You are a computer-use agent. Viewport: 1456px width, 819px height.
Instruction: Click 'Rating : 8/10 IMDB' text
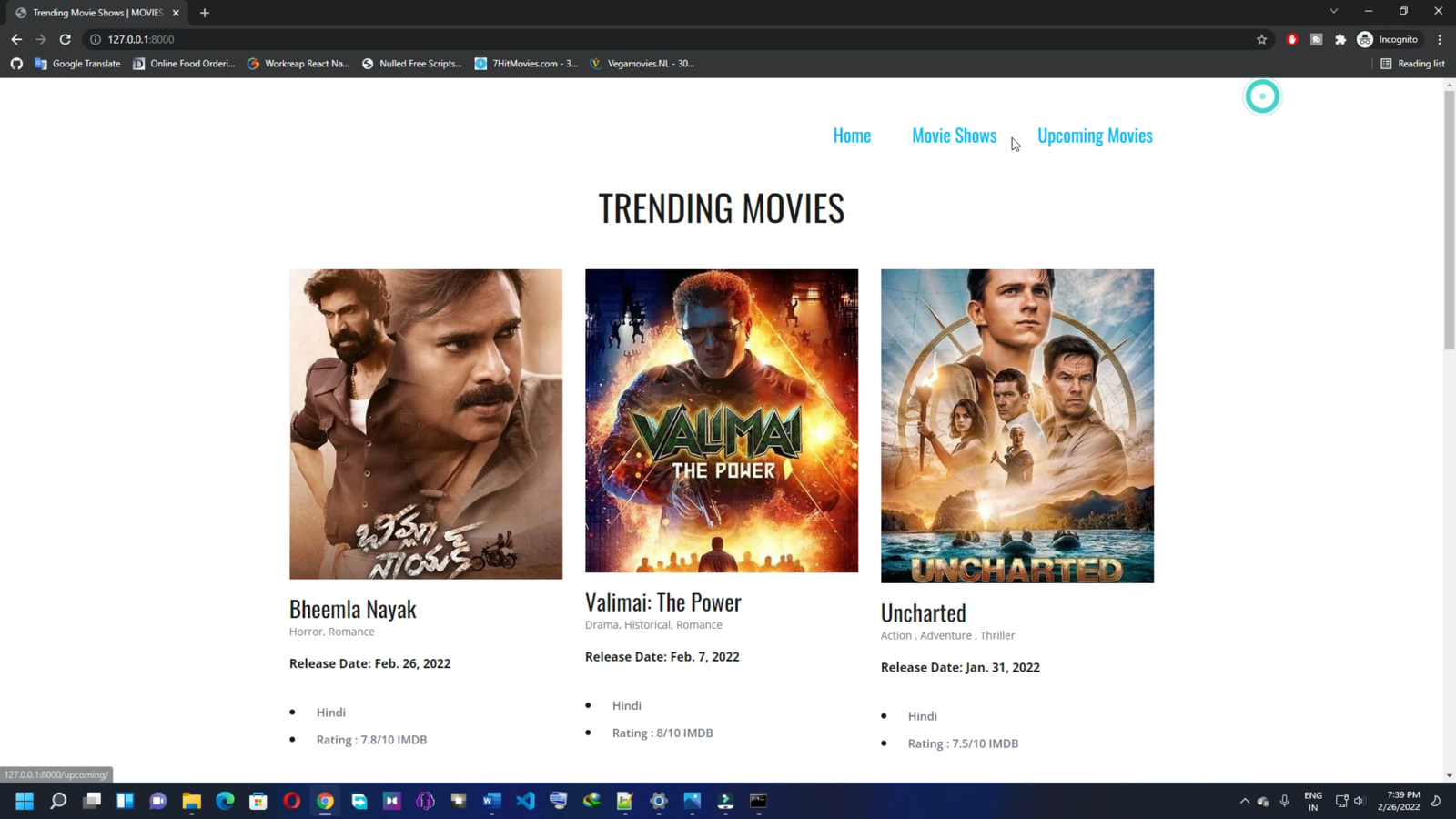click(662, 733)
